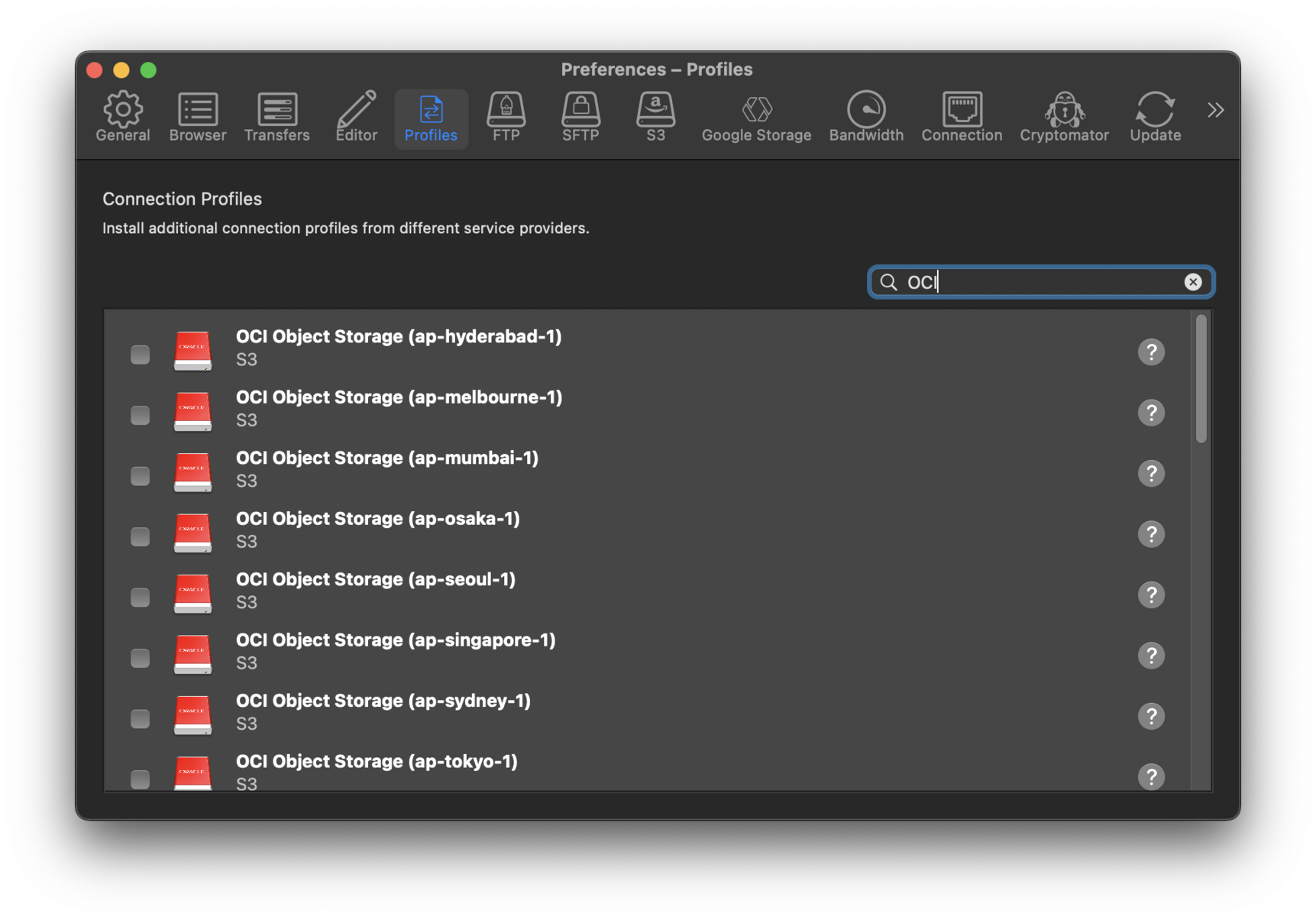Enable the ap-hyderabad-1 OCI profile checkbox
The width and height of the screenshot is (1316, 920).
(140, 355)
